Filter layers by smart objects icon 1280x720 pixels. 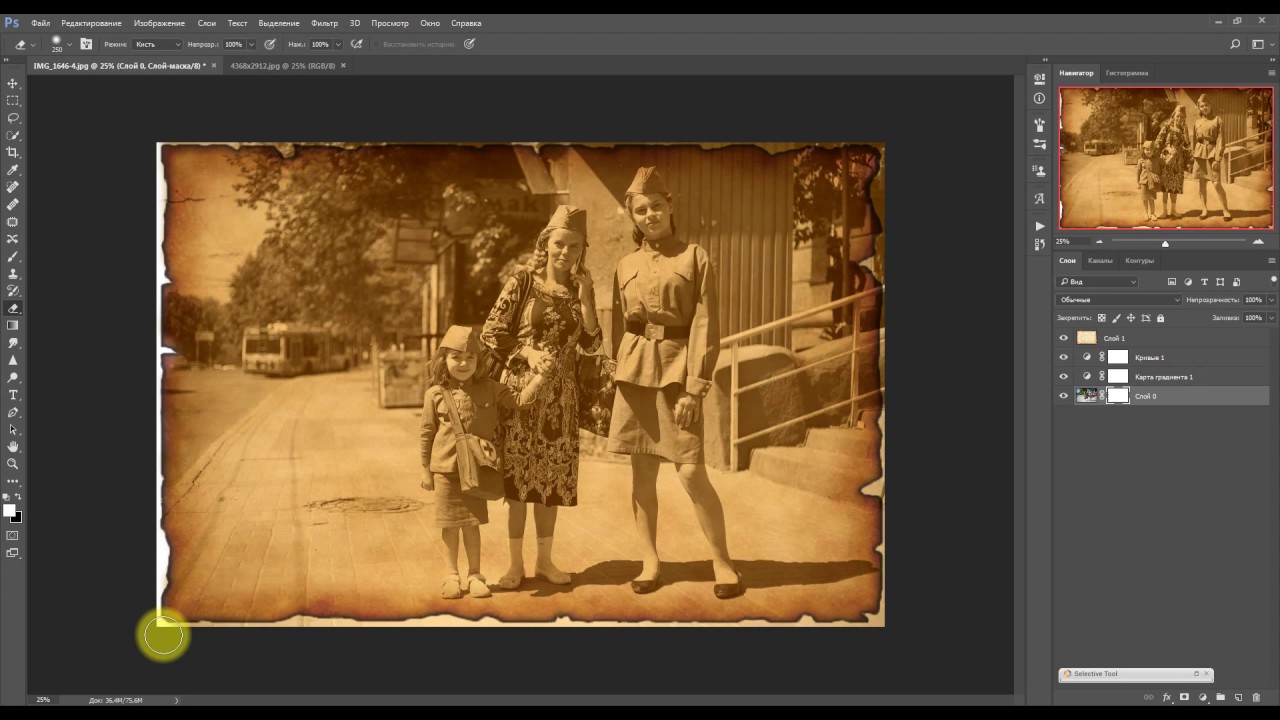[1236, 282]
